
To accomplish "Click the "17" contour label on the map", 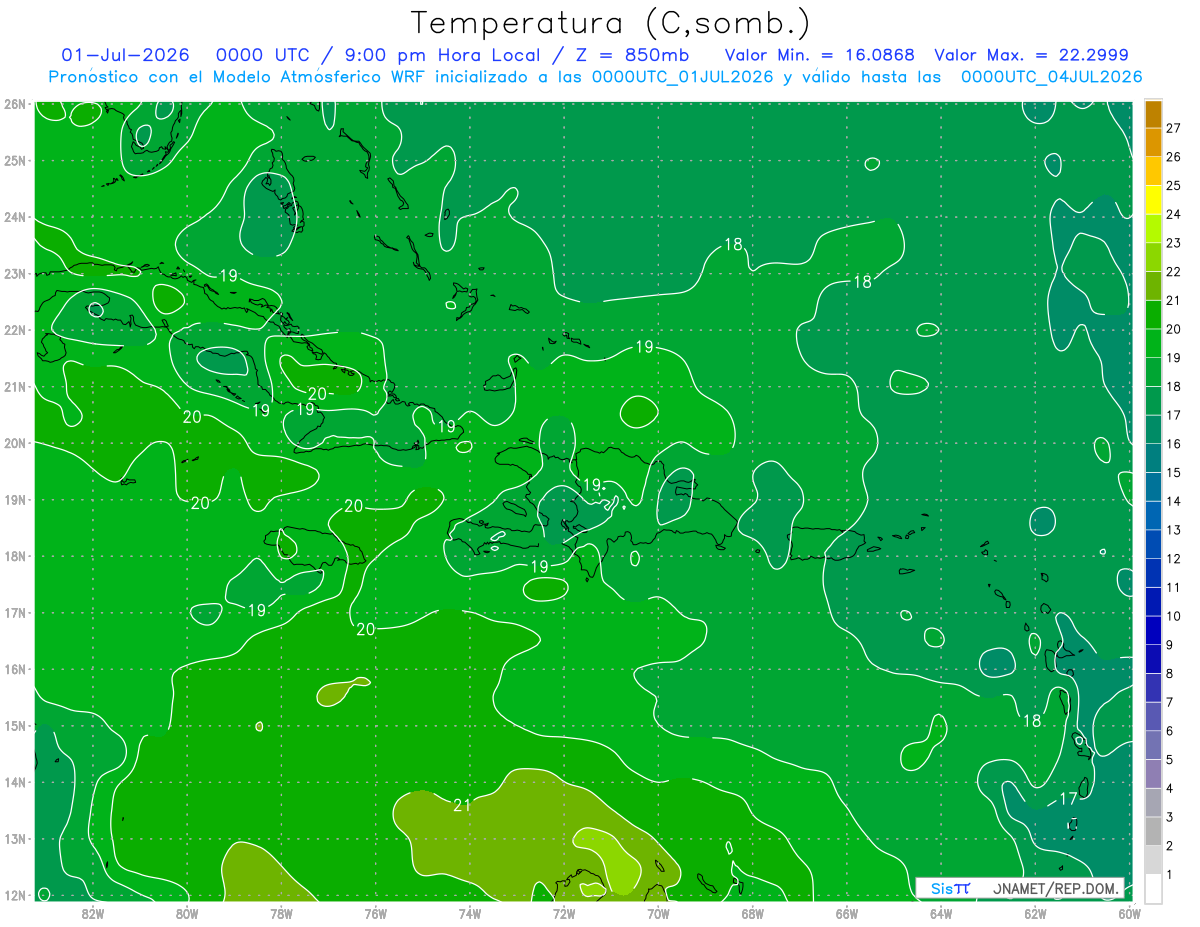I will (1068, 798).
